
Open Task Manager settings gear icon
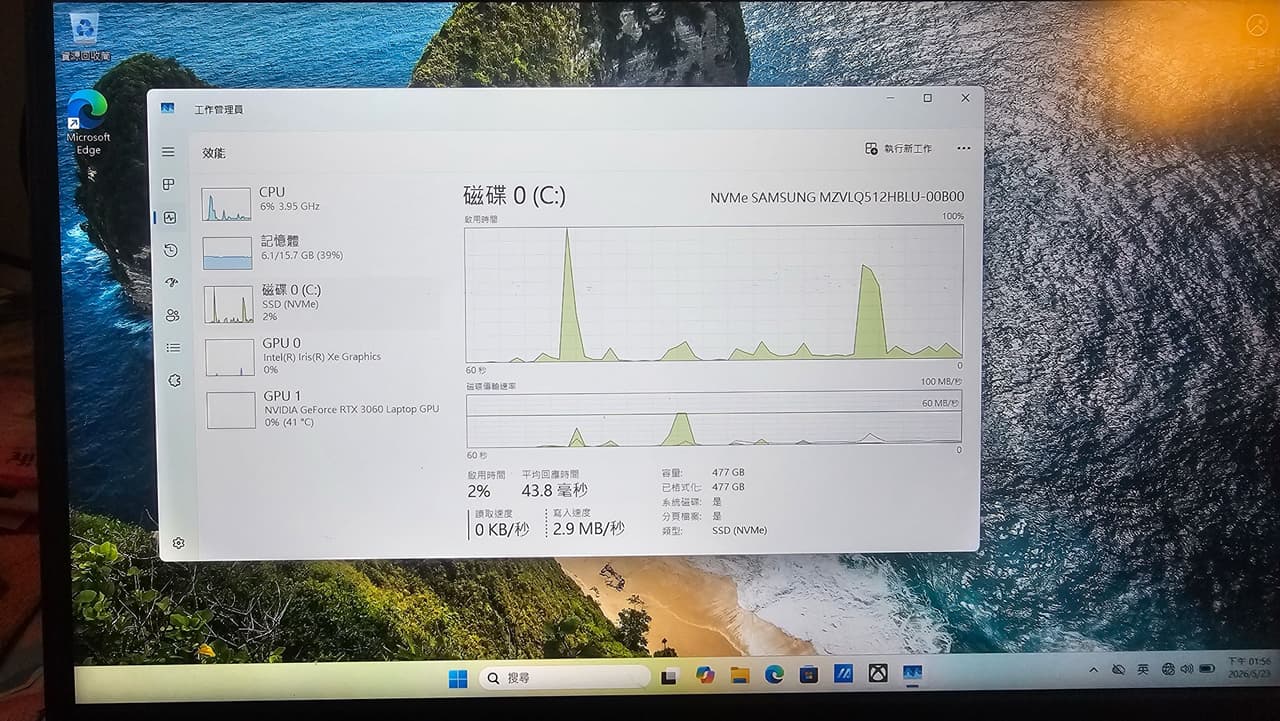(x=178, y=543)
